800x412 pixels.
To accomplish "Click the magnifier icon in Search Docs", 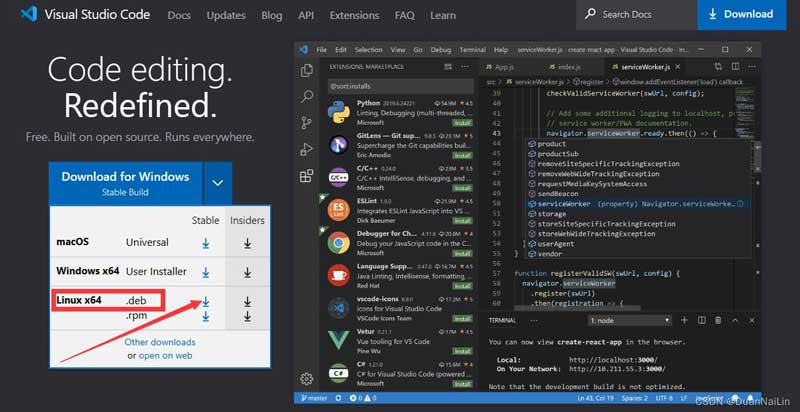I will [592, 15].
